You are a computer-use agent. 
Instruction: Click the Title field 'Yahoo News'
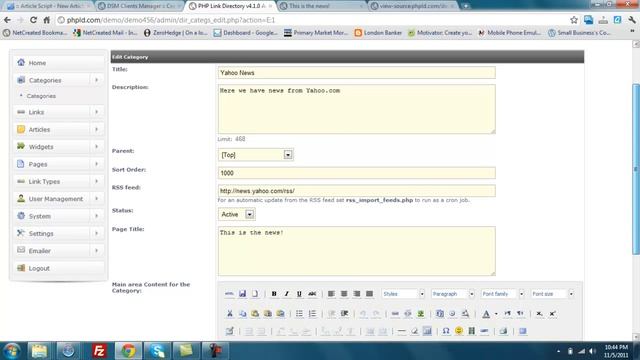tap(357, 73)
